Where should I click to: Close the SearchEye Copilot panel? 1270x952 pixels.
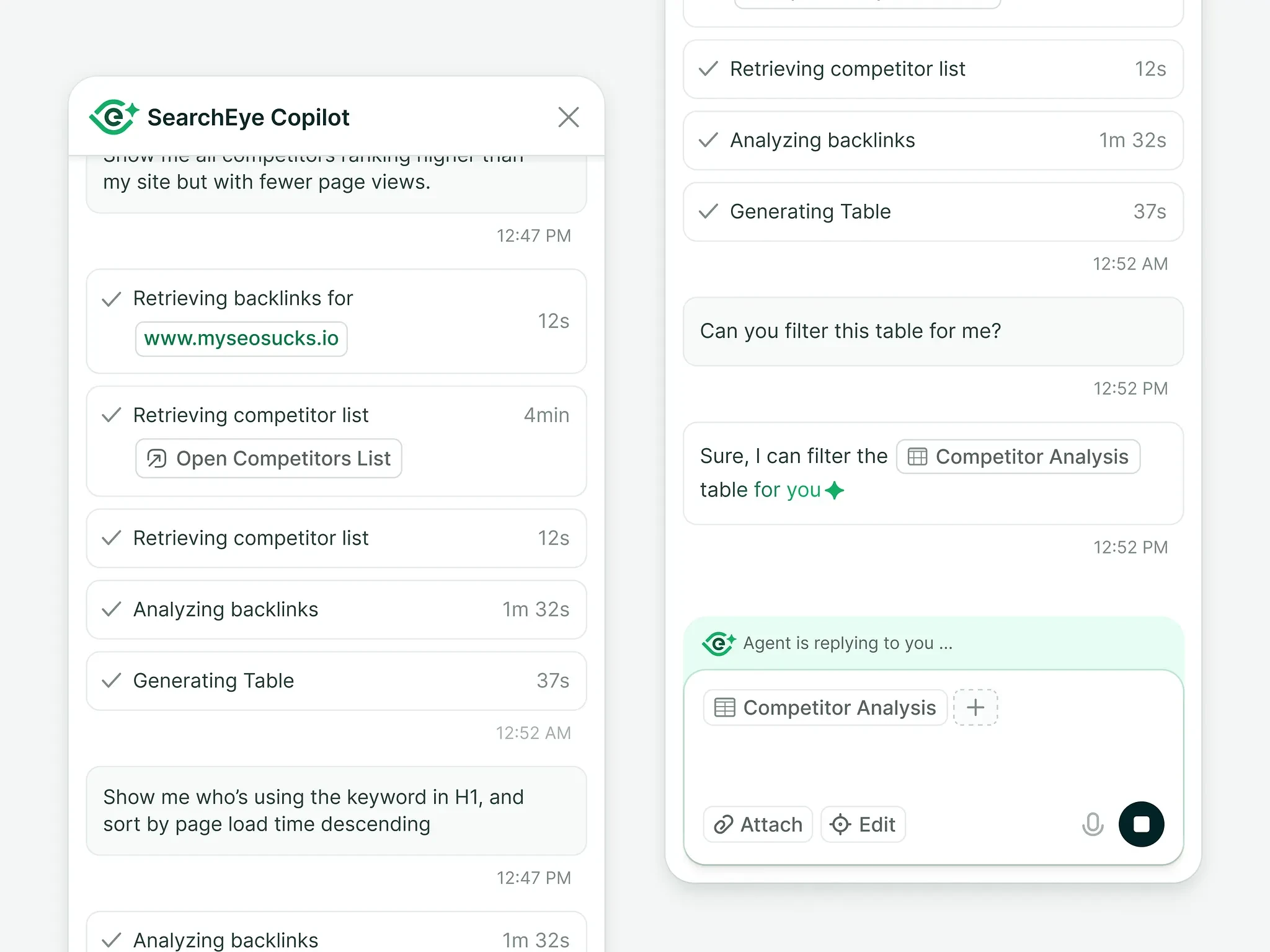(568, 117)
